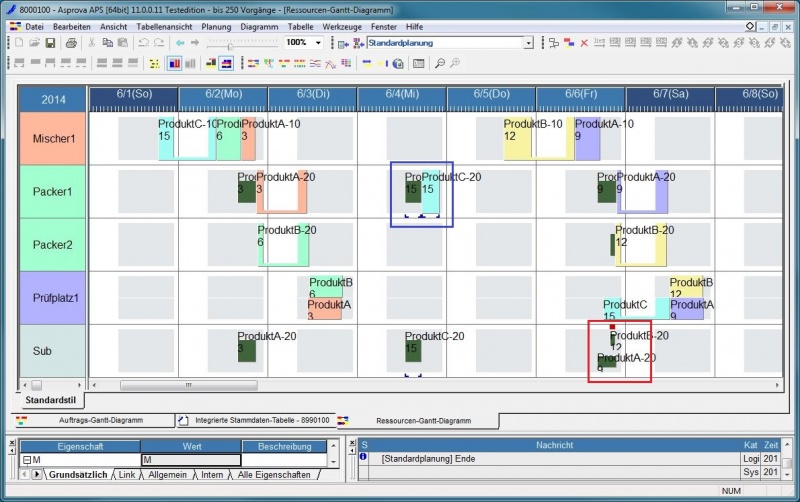Collapse the M property tree node
Viewport: 800px width, 502px height.
click(25, 460)
